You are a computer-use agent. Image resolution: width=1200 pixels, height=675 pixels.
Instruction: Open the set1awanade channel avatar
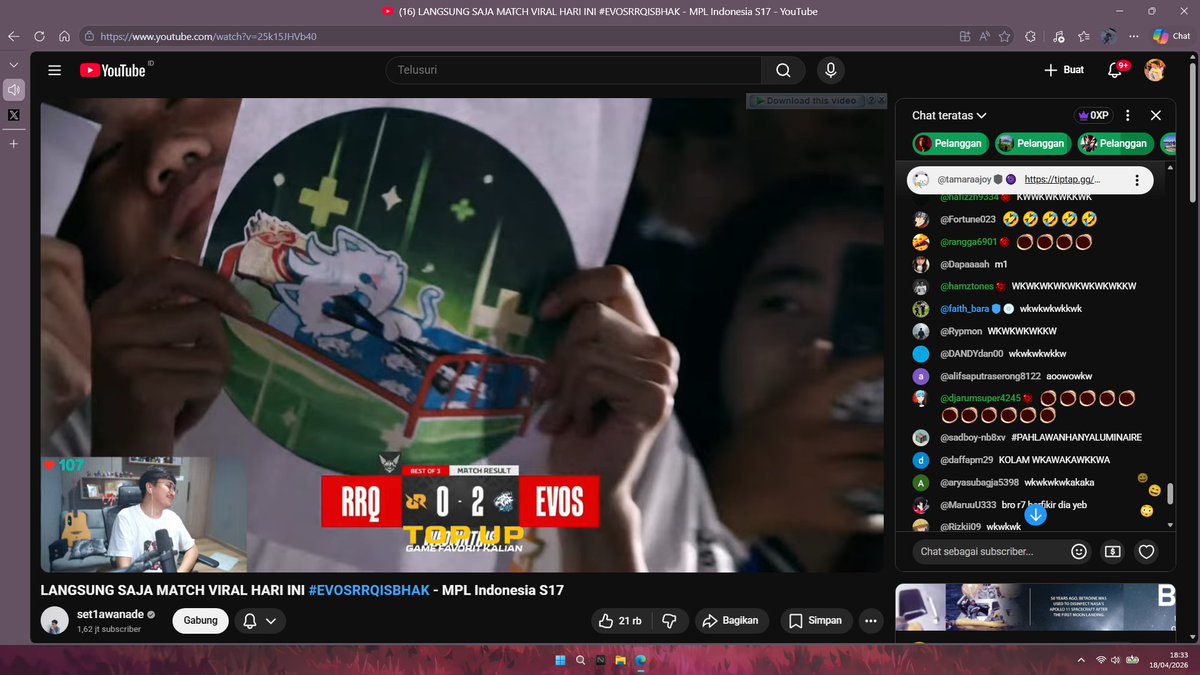(55, 620)
